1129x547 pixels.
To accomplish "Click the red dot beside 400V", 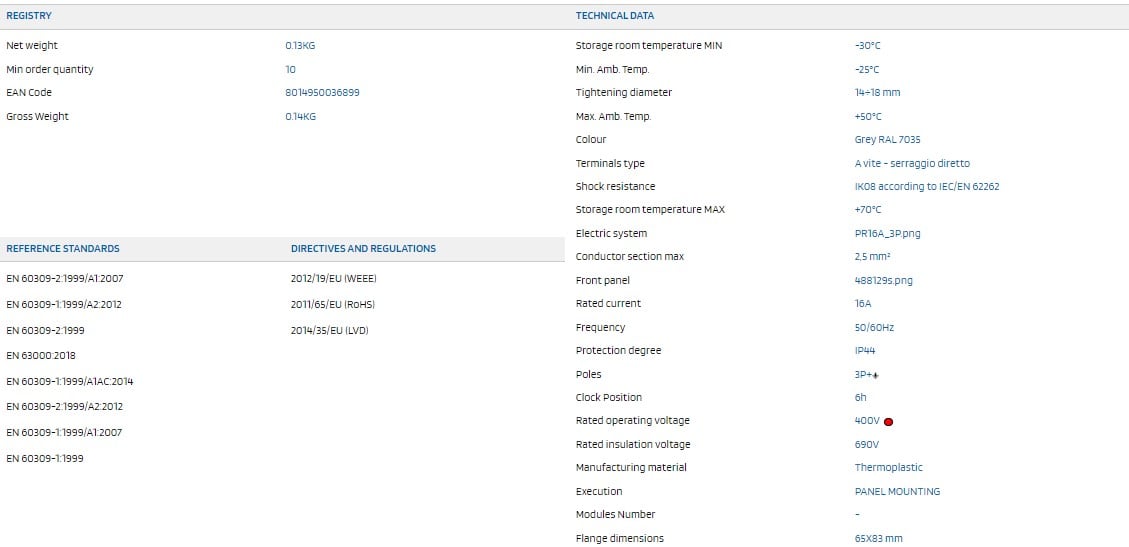I will (x=888, y=422).
